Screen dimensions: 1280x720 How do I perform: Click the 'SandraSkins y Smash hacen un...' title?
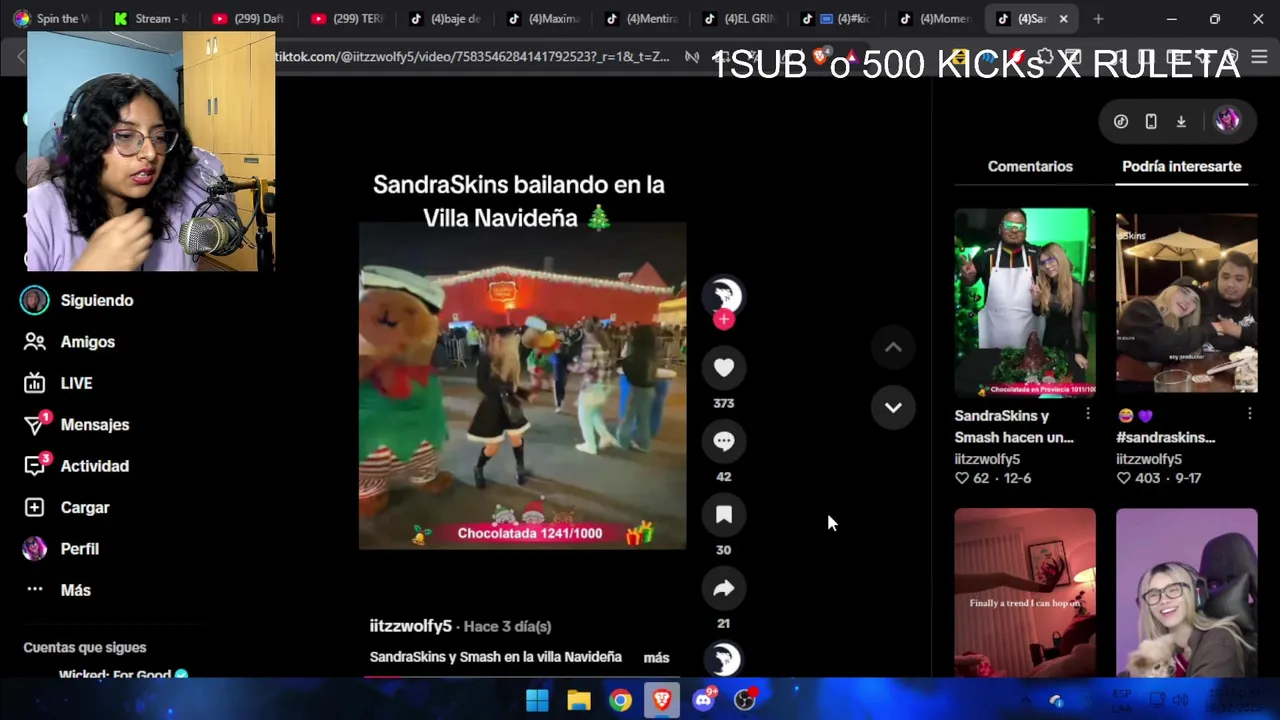pos(1013,426)
